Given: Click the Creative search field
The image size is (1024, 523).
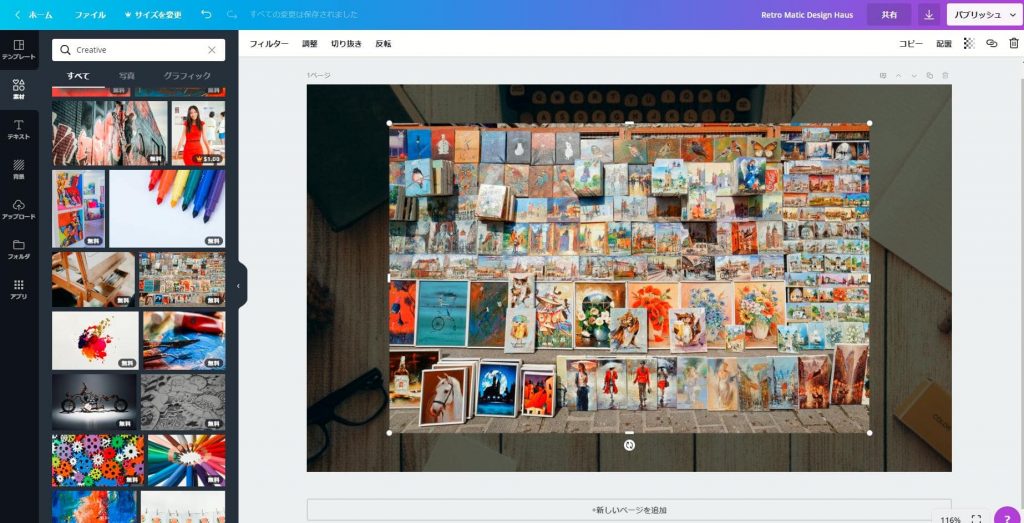Looking at the screenshot, I should (x=138, y=50).
